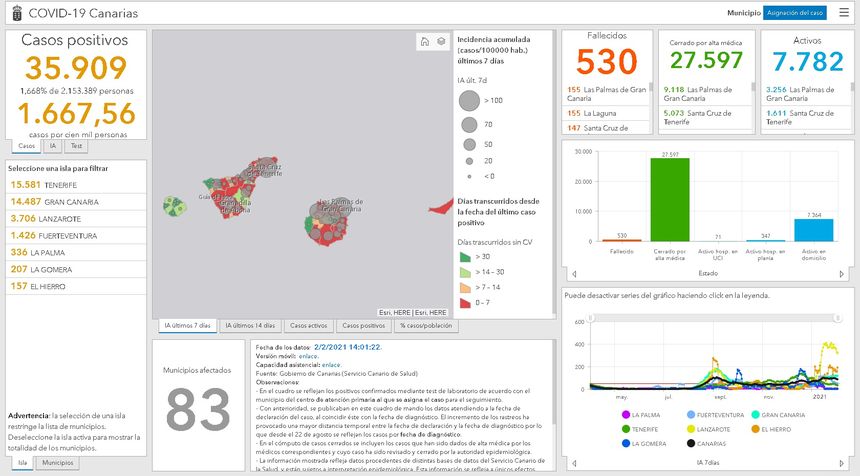Go to next page of Estado chart
Screen dimensions: 860x476
[x=842, y=273]
